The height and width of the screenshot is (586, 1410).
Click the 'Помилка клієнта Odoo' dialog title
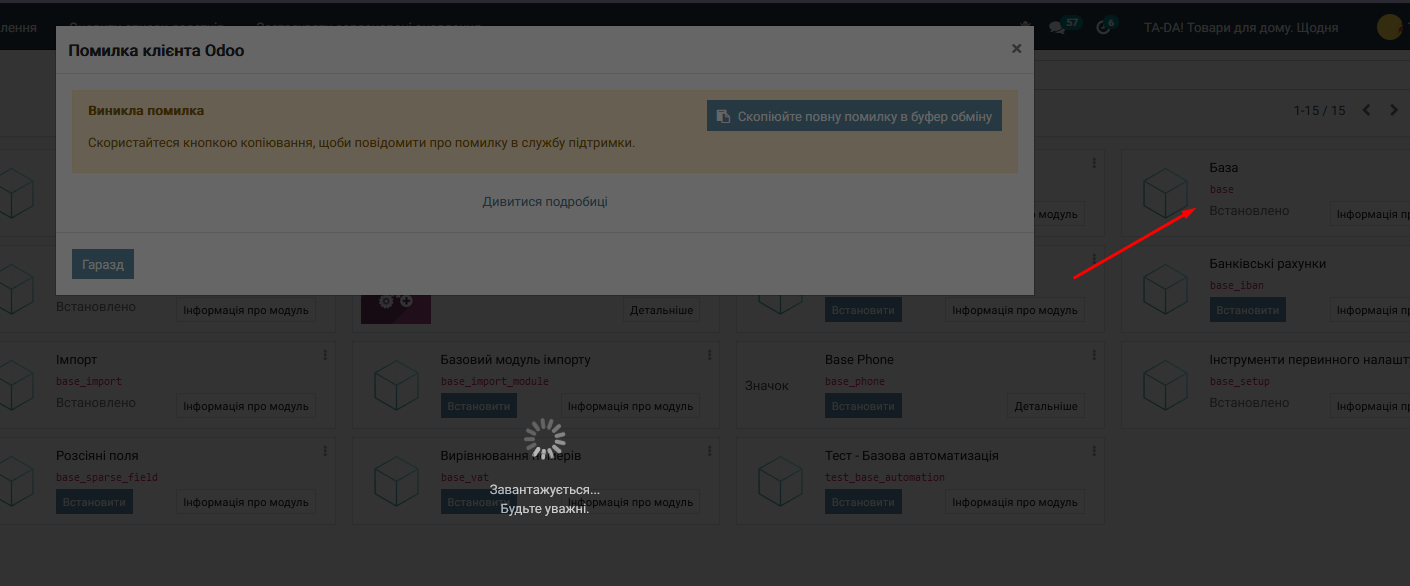pyautogui.click(x=156, y=50)
